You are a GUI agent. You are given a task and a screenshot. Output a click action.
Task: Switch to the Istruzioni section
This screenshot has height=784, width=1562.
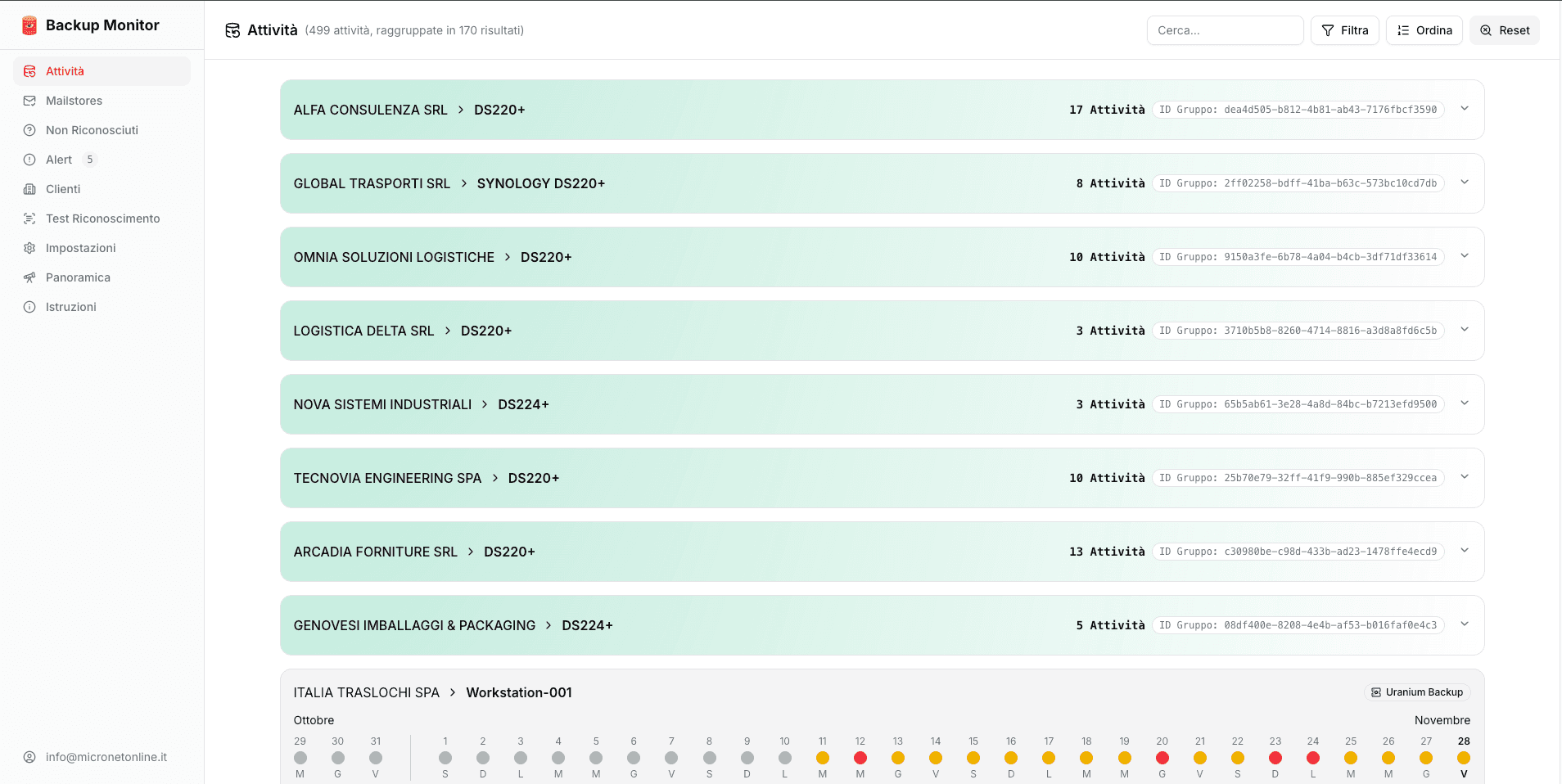pyautogui.click(x=71, y=306)
